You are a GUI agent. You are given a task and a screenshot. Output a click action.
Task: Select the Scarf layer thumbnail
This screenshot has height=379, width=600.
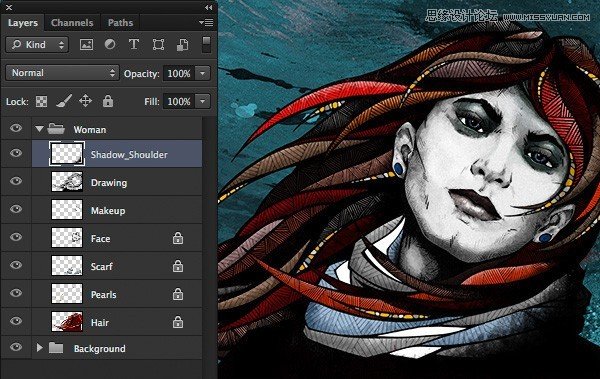click(x=67, y=265)
